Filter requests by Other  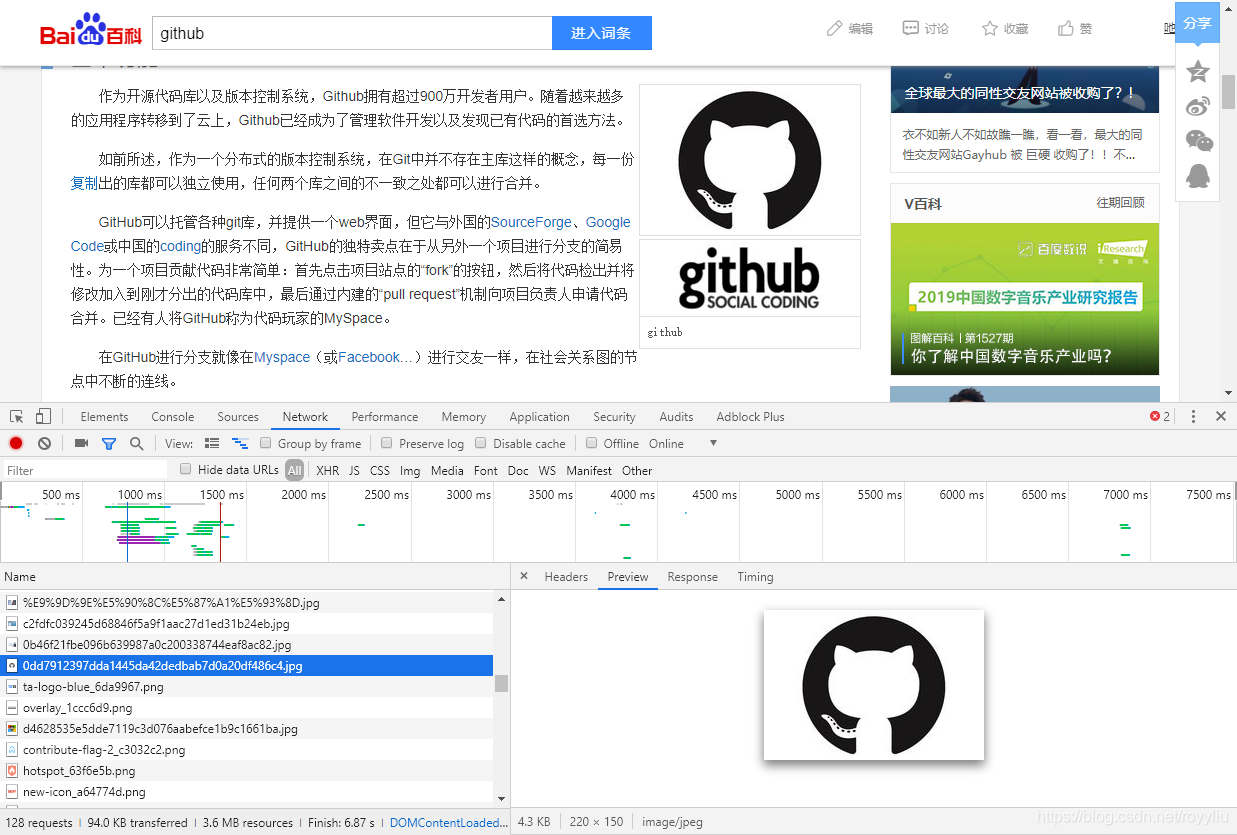click(637, 470)
